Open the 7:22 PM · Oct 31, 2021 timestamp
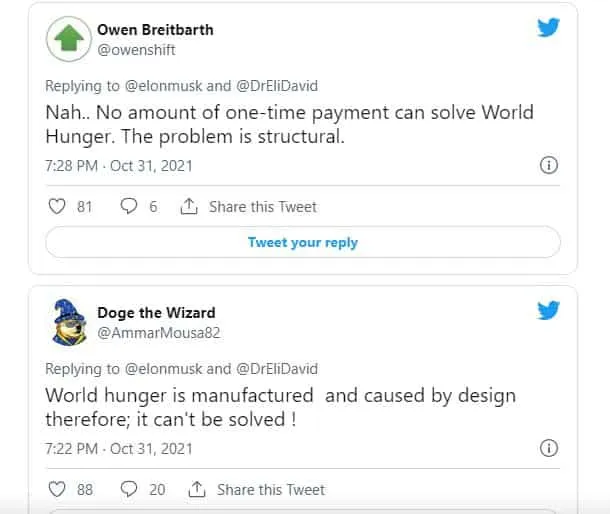The image size is (610, 514). click(x=119, y=449)
